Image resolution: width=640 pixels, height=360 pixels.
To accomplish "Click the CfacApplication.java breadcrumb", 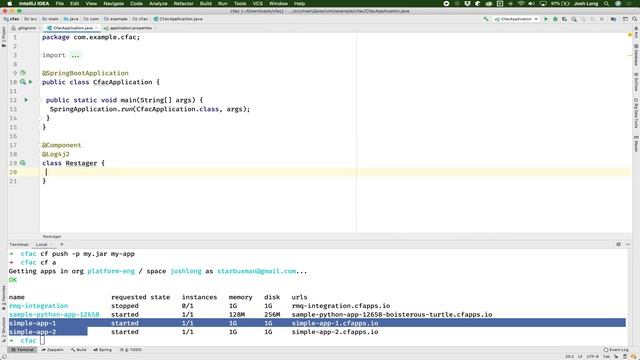I will click(178, 19).
